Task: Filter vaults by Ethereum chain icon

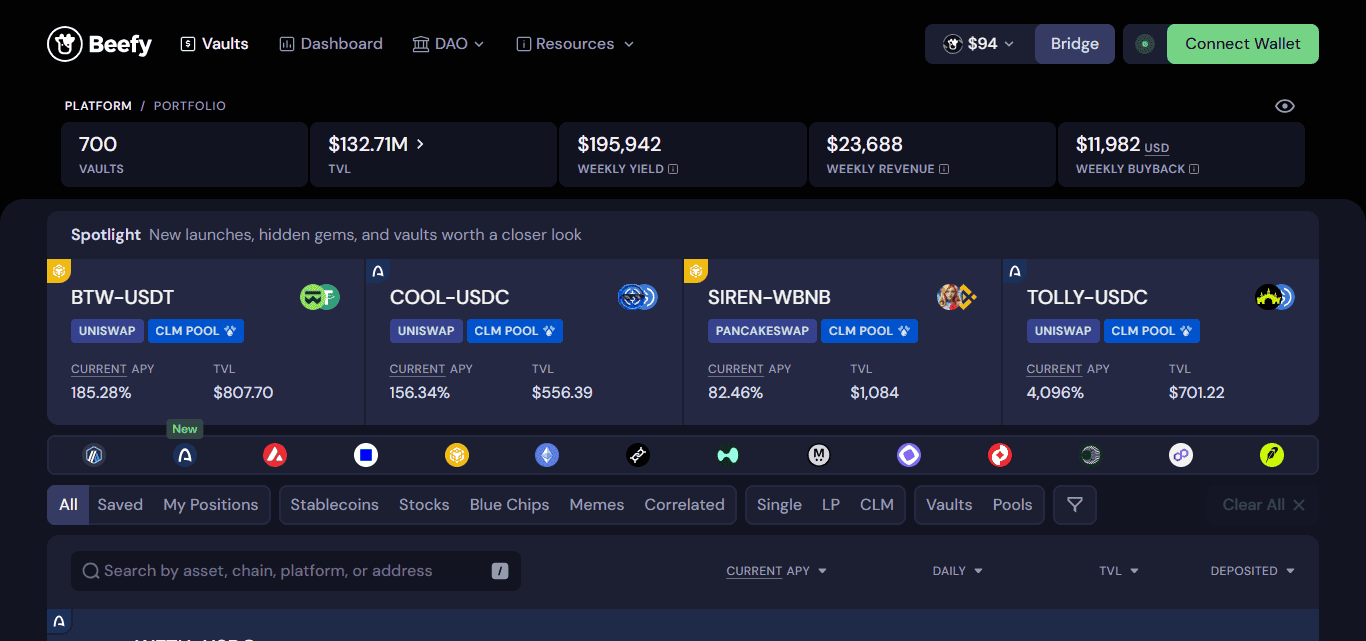Action: [x=547, y=455]
